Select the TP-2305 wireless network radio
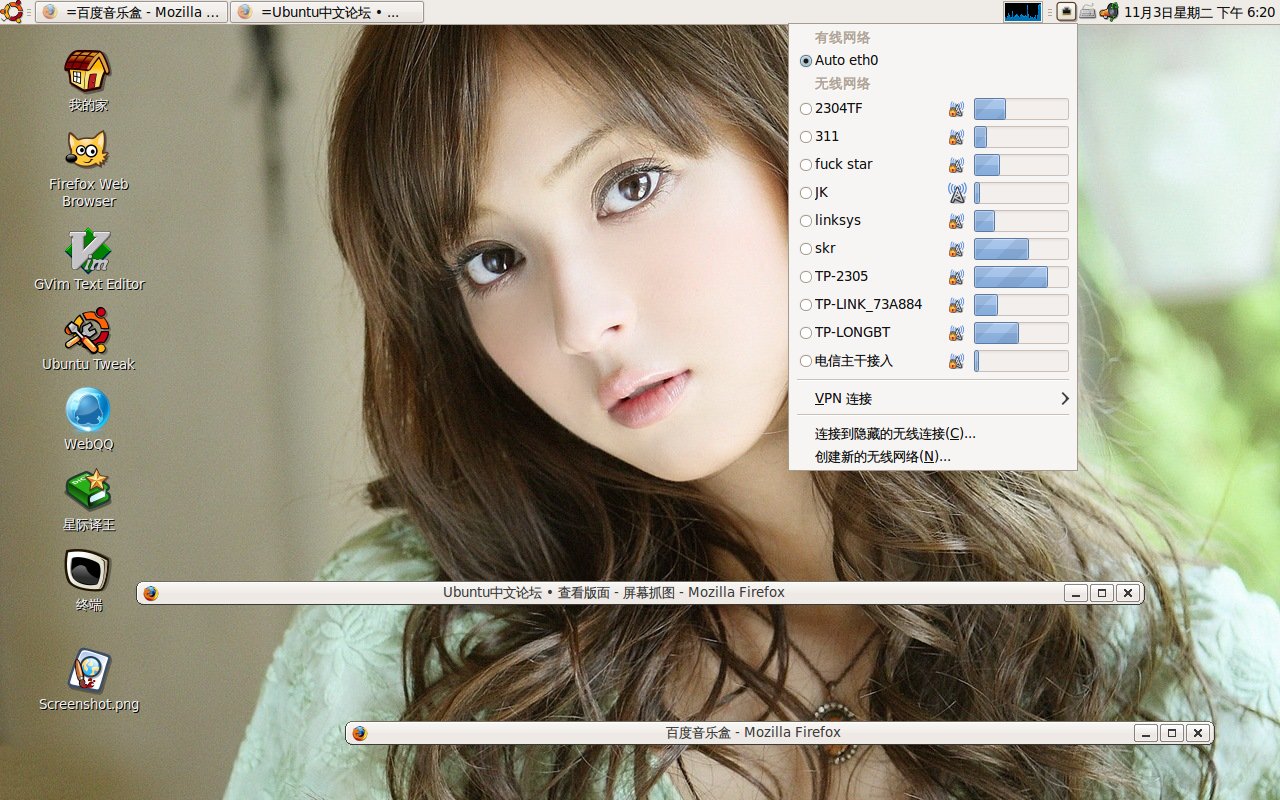Viewport: 1280px width, 800px height. pyautogui.click(x=806, y=277)
